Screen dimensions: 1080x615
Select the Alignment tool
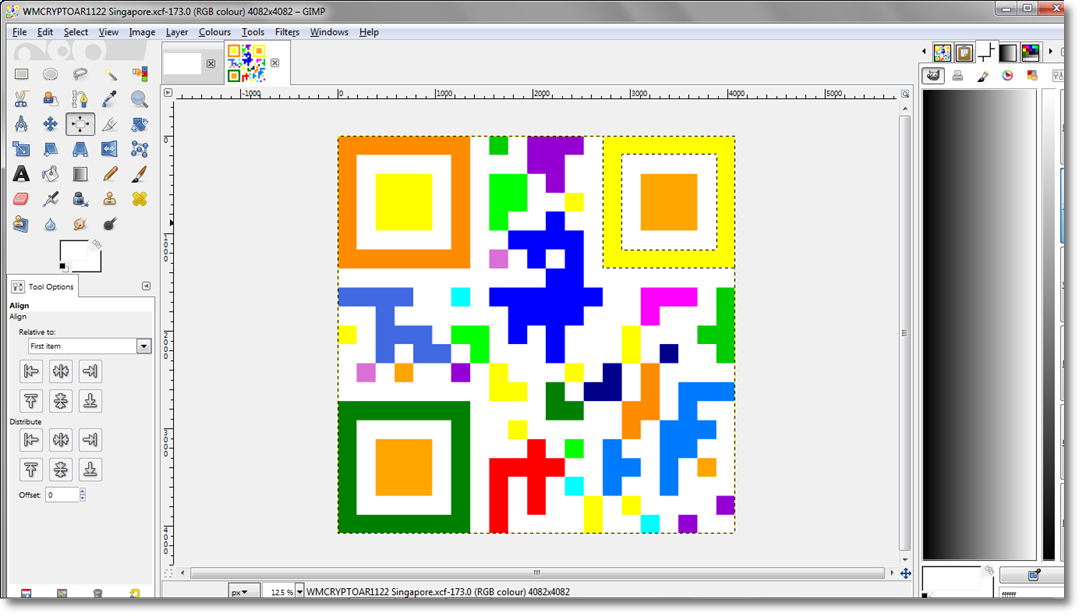point(80,124)
